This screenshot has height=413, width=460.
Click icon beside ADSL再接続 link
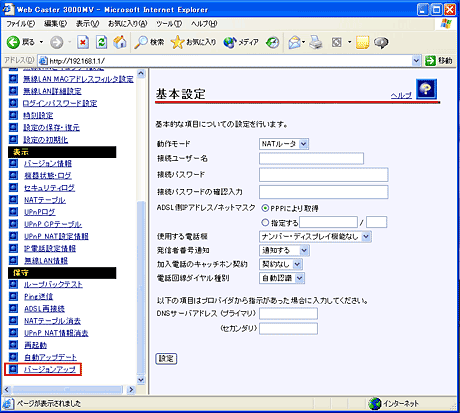[13, 308]
